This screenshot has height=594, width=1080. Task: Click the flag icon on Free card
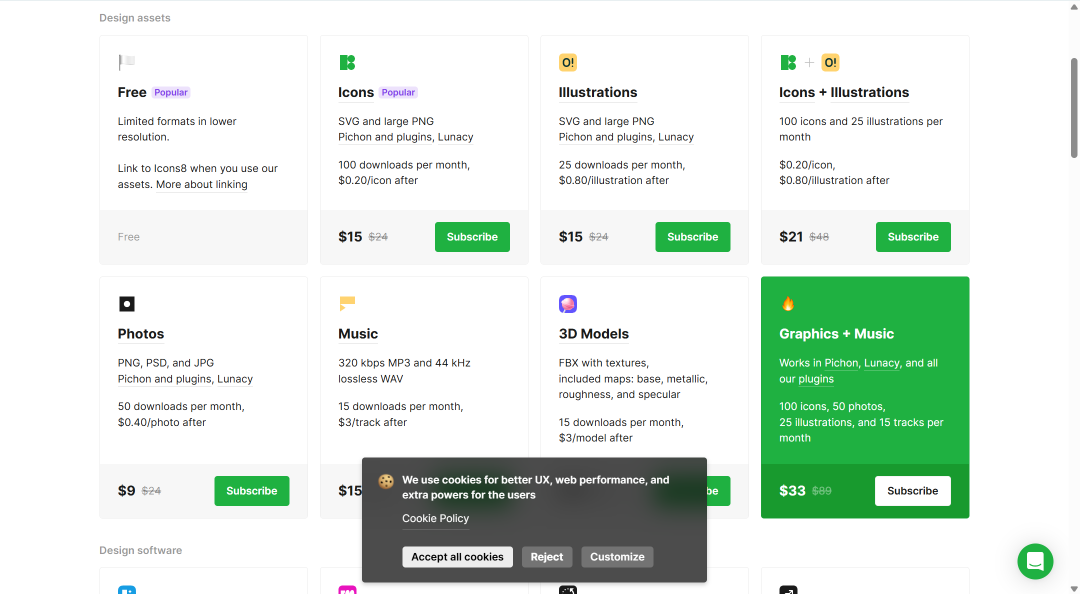(x=127, y=63)
